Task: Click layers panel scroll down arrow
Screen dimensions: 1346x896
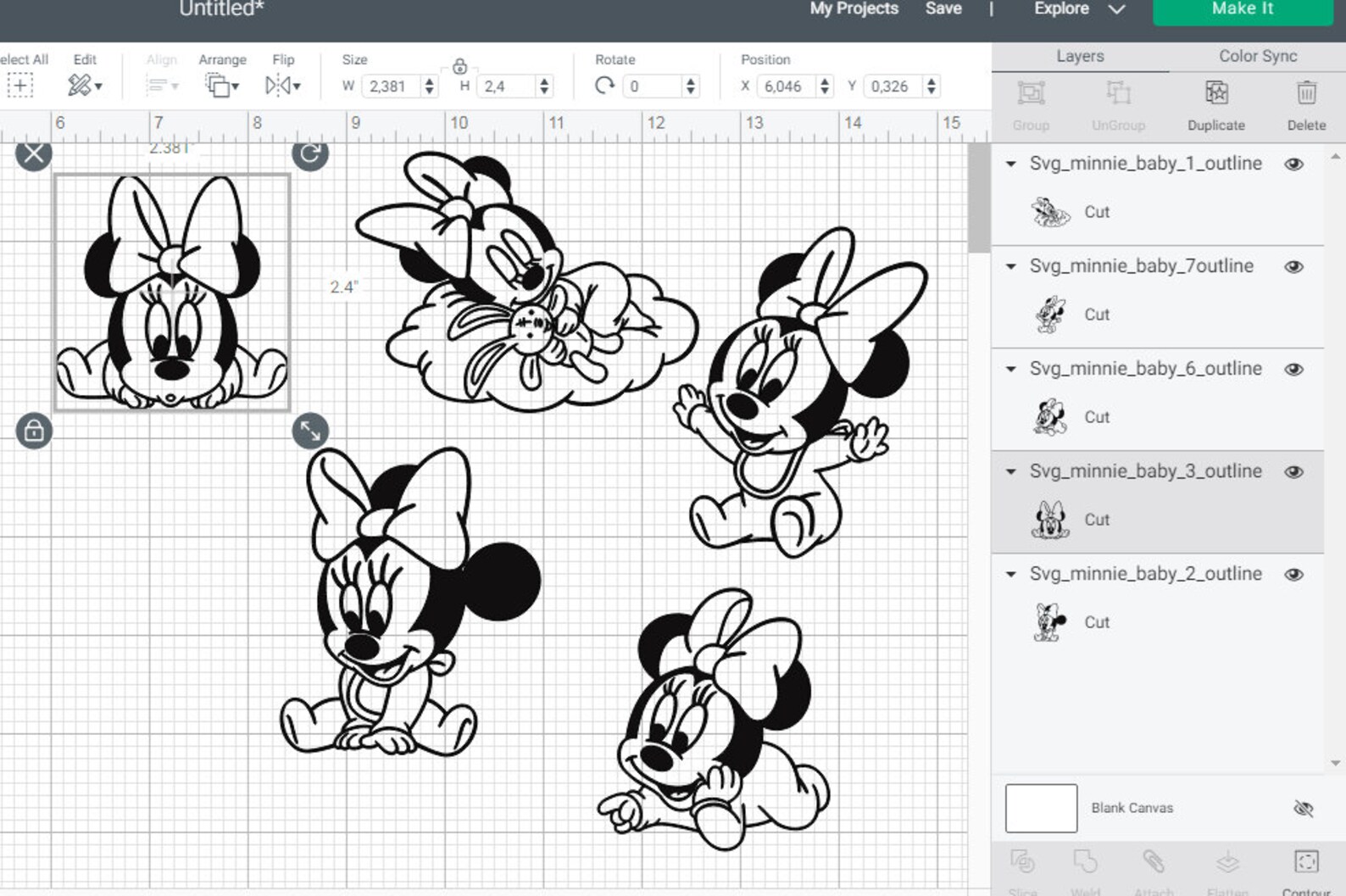Action: 1336,763
